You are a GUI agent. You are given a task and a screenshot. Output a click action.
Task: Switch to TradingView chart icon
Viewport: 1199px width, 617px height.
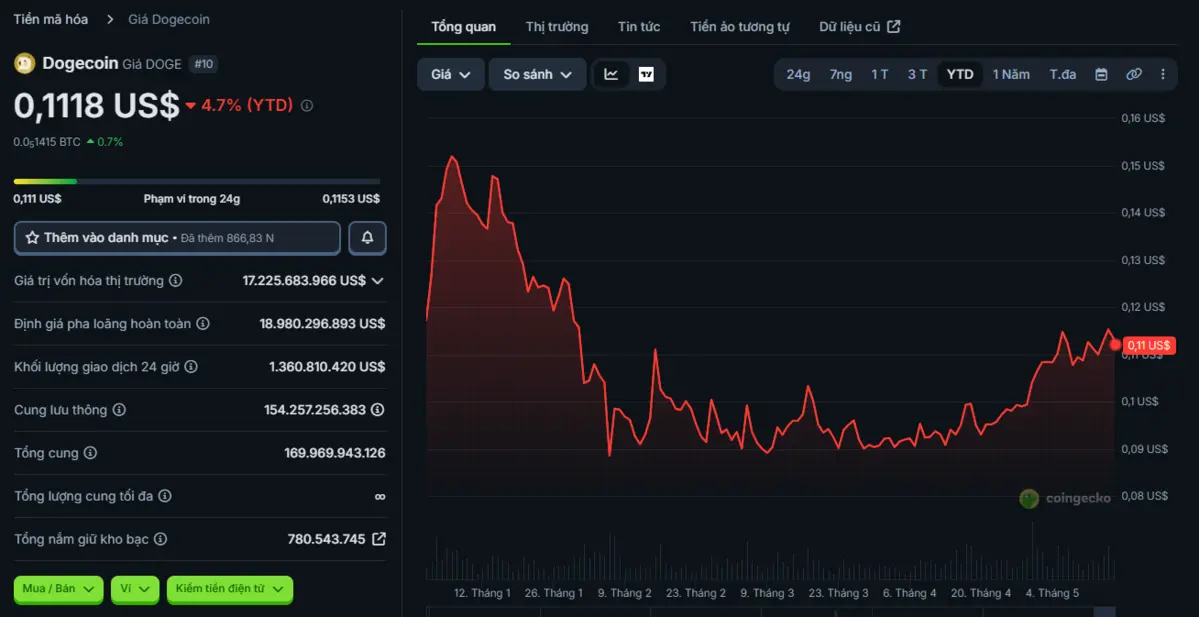(x=646, y=74)
